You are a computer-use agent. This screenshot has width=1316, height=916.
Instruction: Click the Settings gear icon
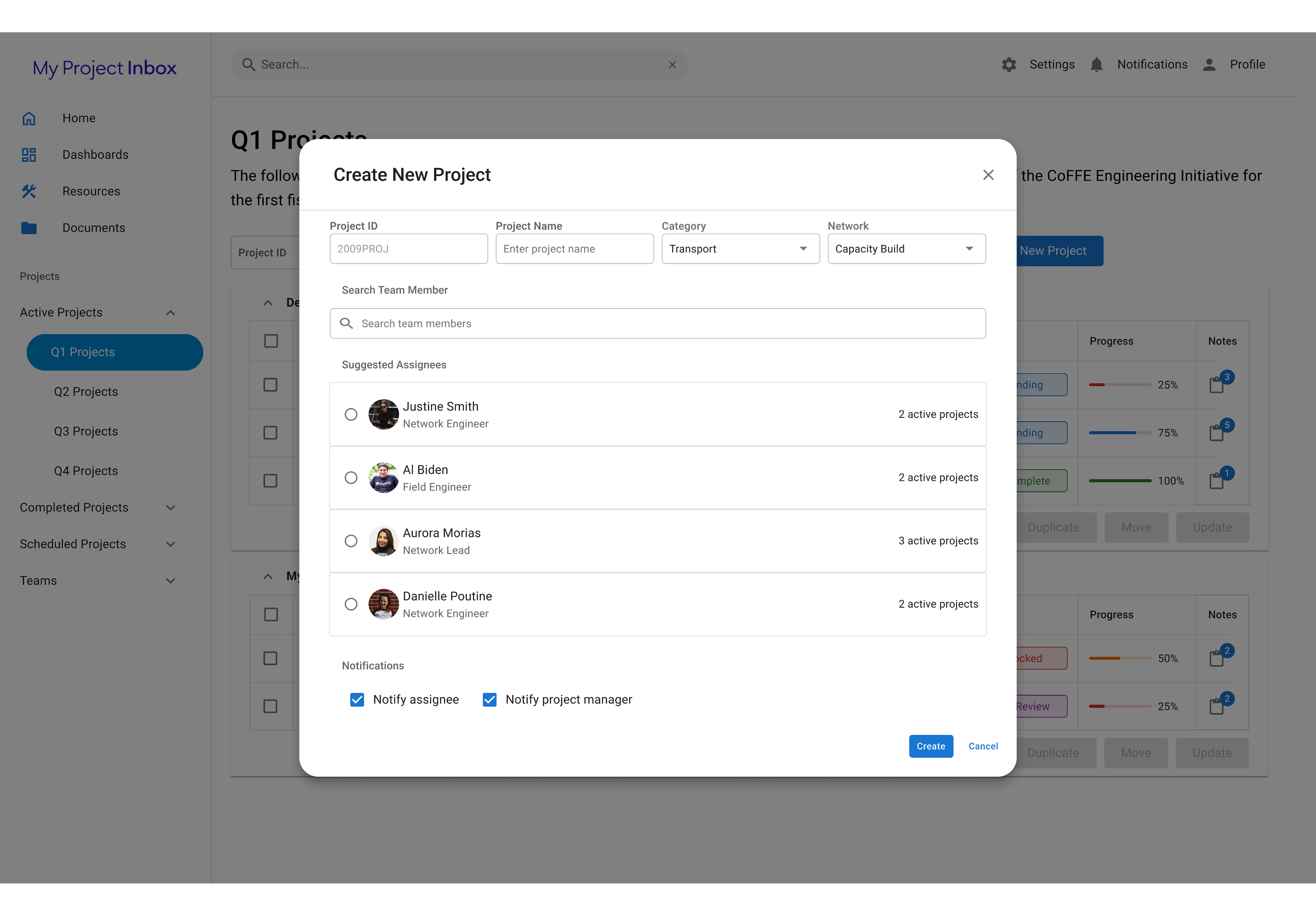(1009, 65)
